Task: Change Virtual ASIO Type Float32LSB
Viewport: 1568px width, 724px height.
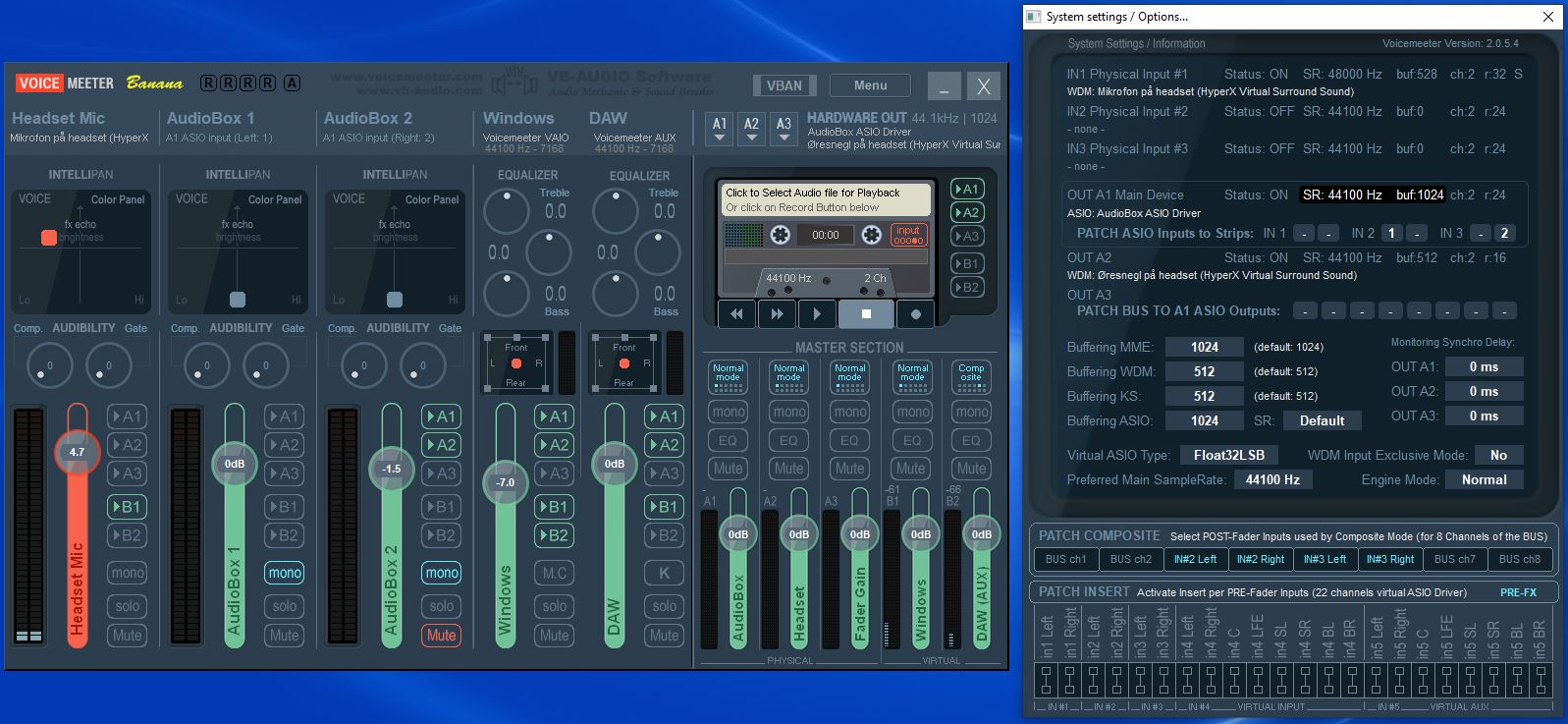Action: (x=1229, y=455)
